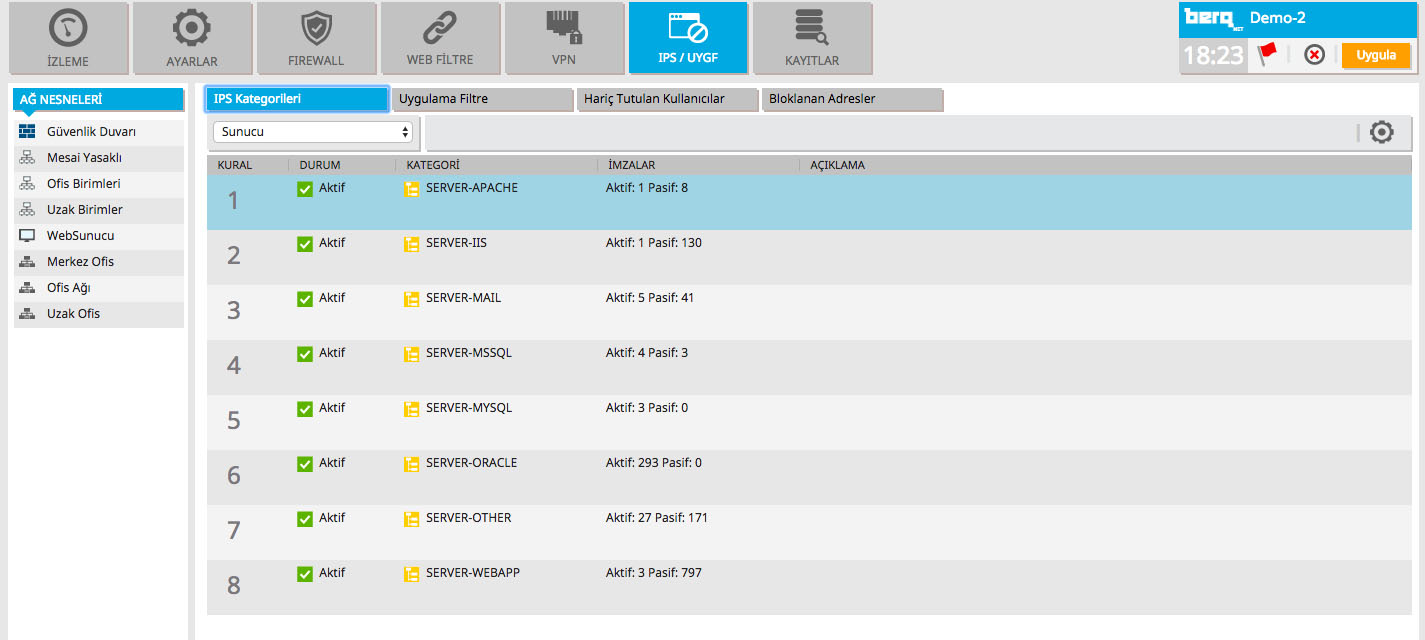Click the red X cancel icon
Screen dimensions: 1425x640
click(1314, 55)
